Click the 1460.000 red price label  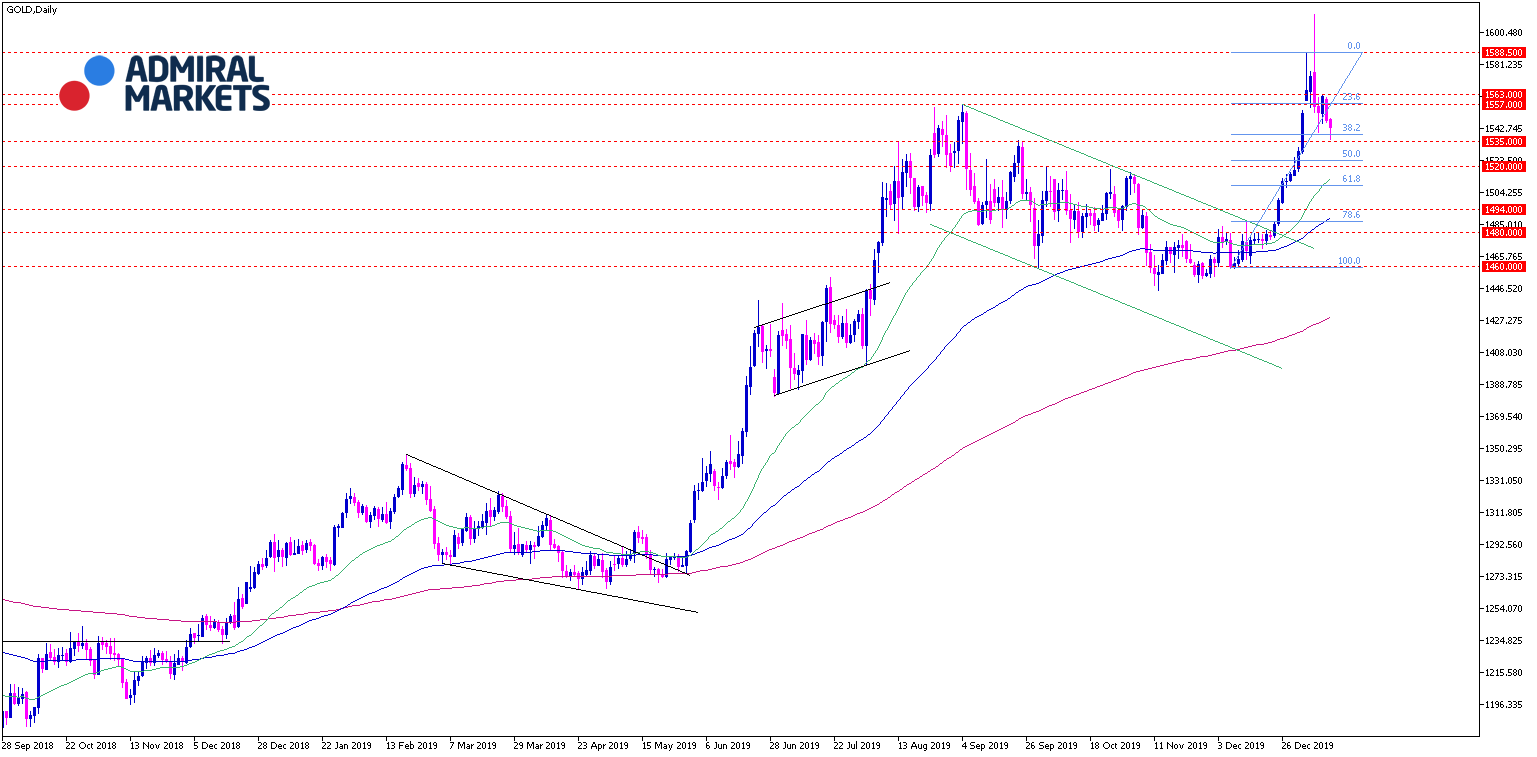[1503, 267]
